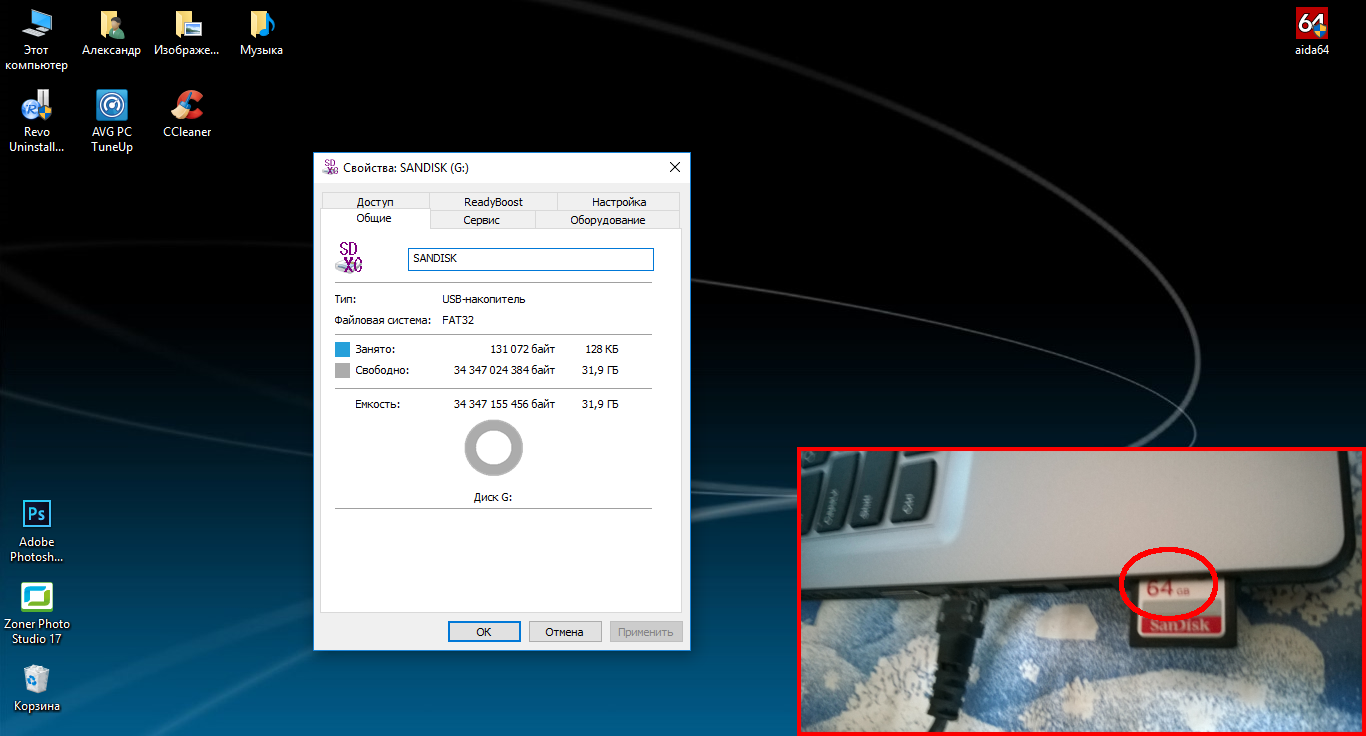Switch to the Сервис tab
Image resolution: width=1366 pixels, height=736 pixels.
482,220
